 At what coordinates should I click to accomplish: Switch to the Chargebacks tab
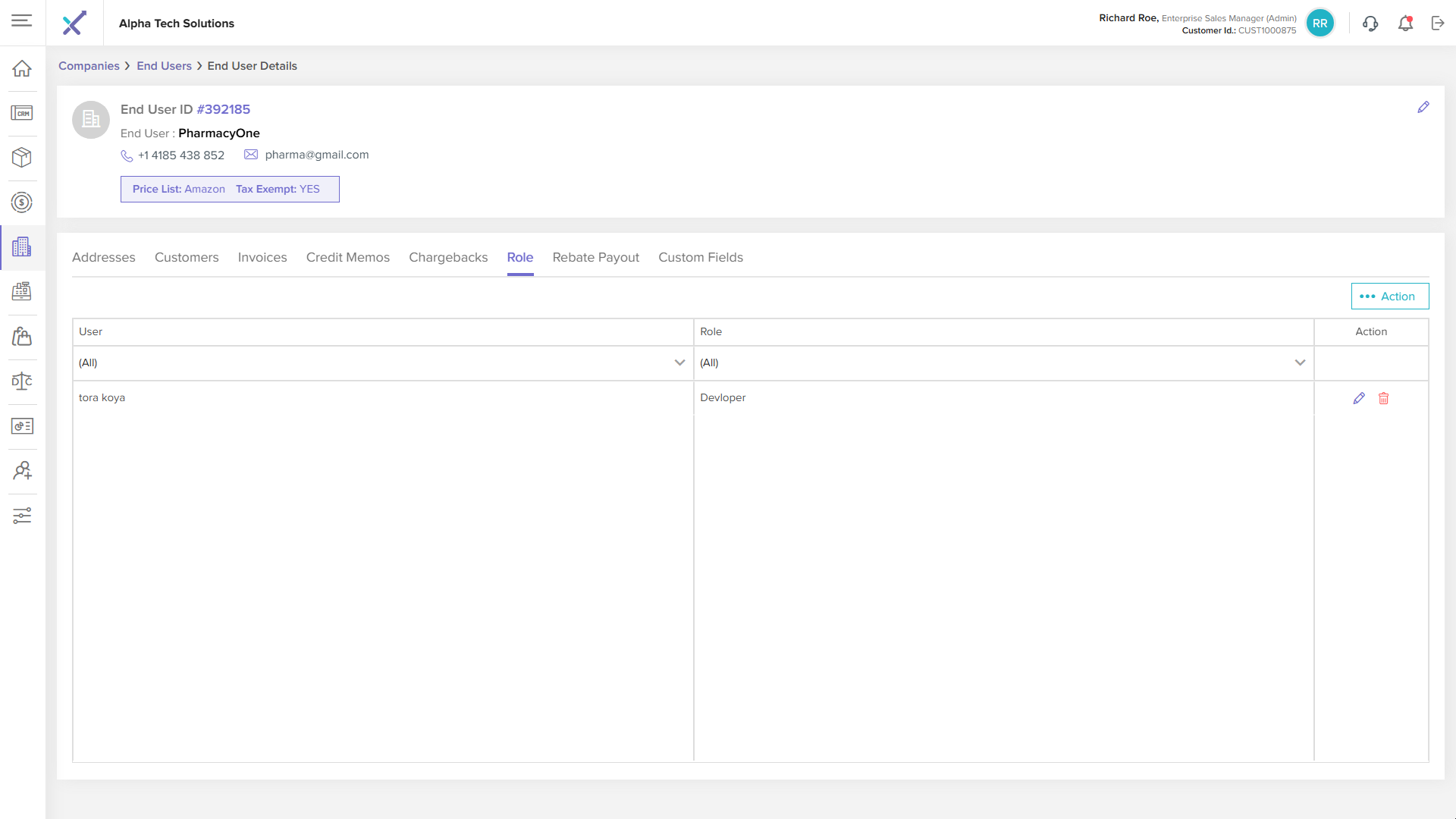coord(448,258)
